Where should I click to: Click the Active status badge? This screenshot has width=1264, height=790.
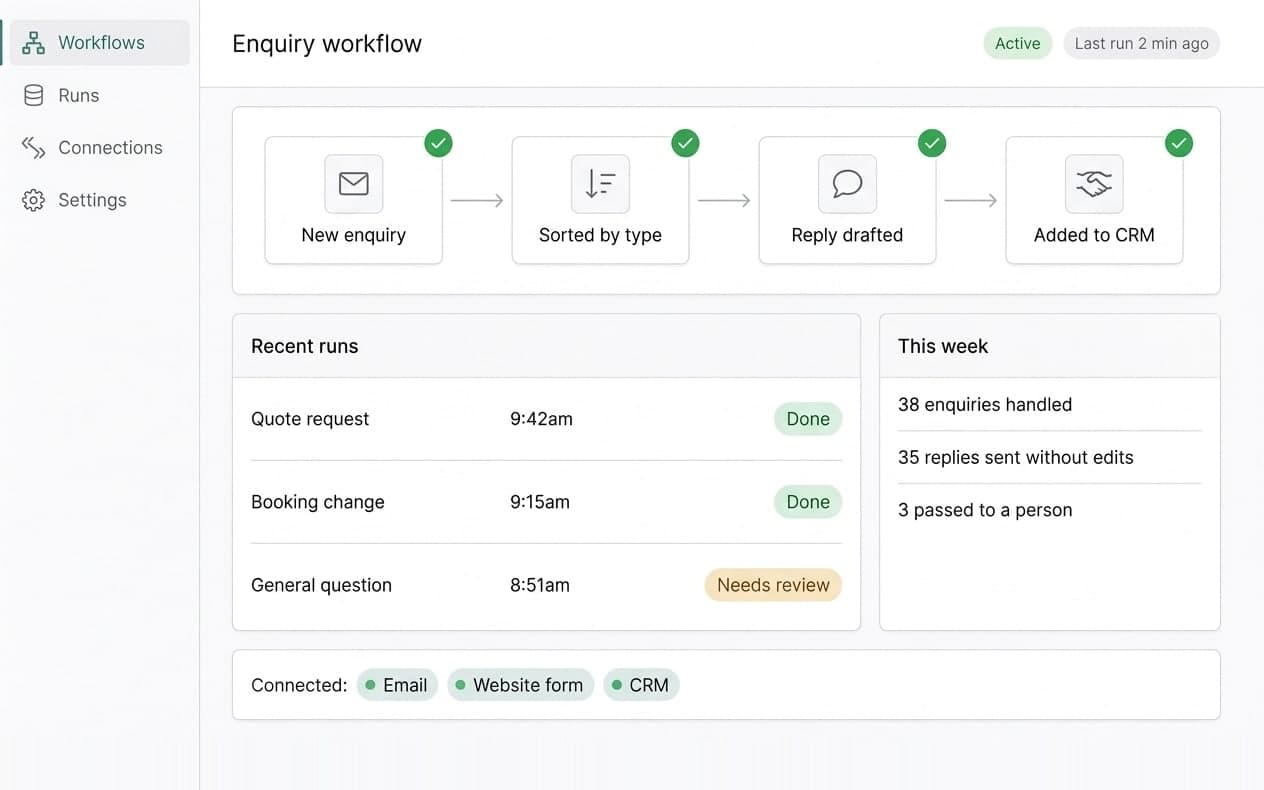pos(1018,43)
